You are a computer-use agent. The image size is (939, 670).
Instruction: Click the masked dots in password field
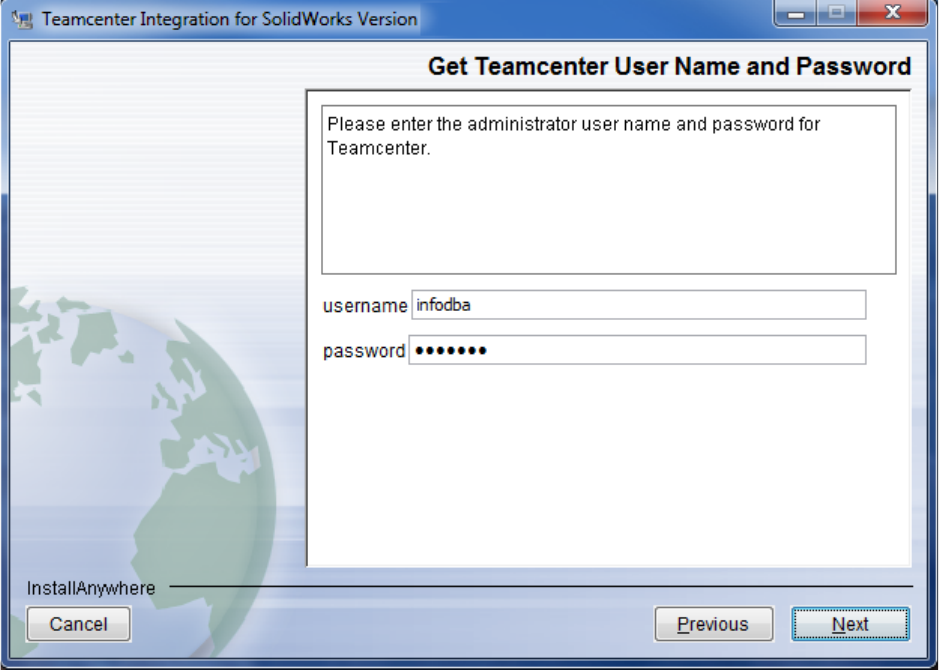450,350
